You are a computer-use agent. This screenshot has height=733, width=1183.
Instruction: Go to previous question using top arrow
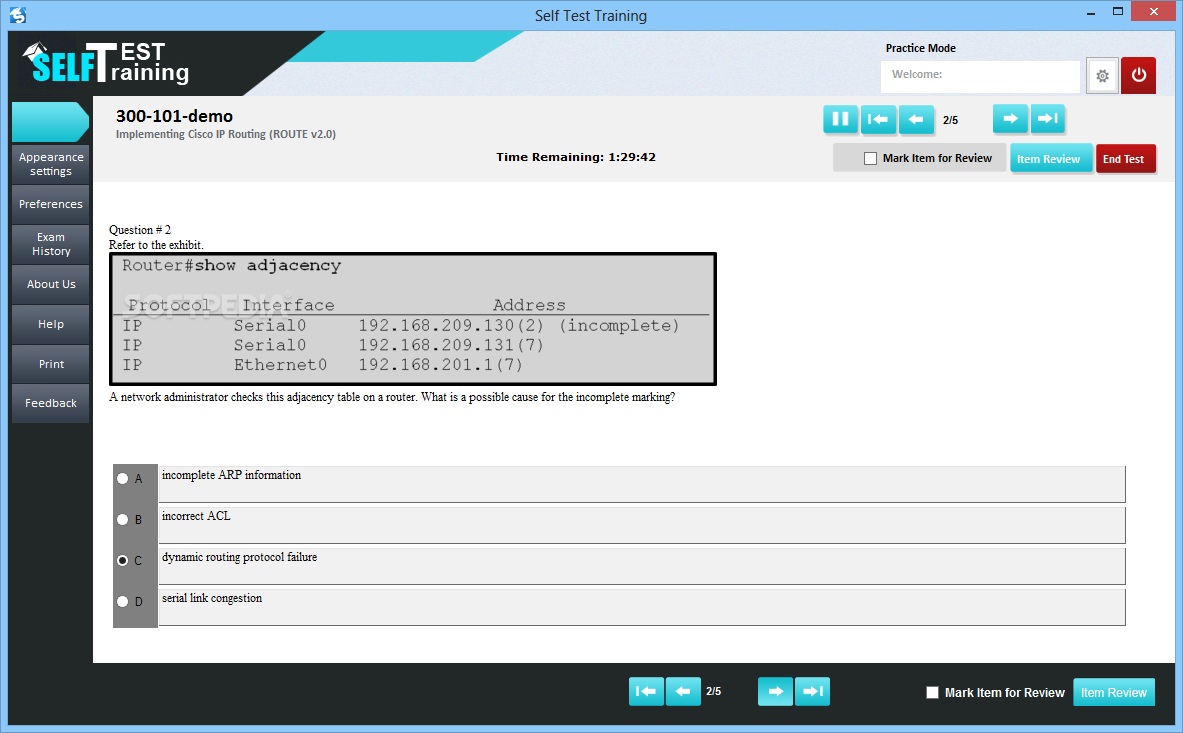tap(916, 119)
